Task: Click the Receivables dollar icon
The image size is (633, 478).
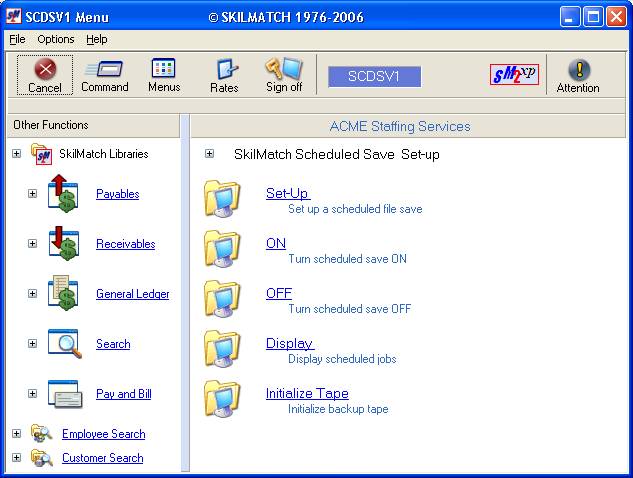Action: [x=63, y=243]
